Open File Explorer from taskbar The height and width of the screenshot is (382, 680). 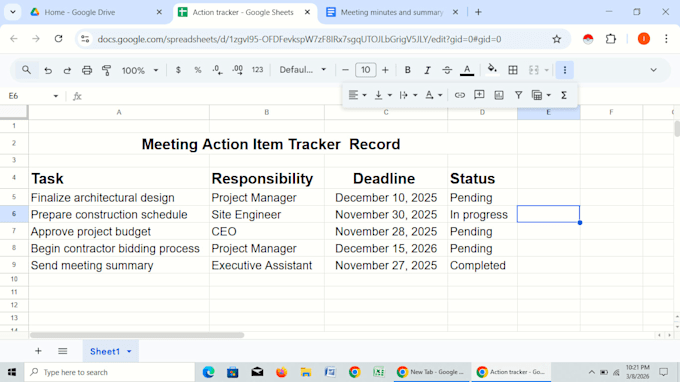(x=306, y=372)
